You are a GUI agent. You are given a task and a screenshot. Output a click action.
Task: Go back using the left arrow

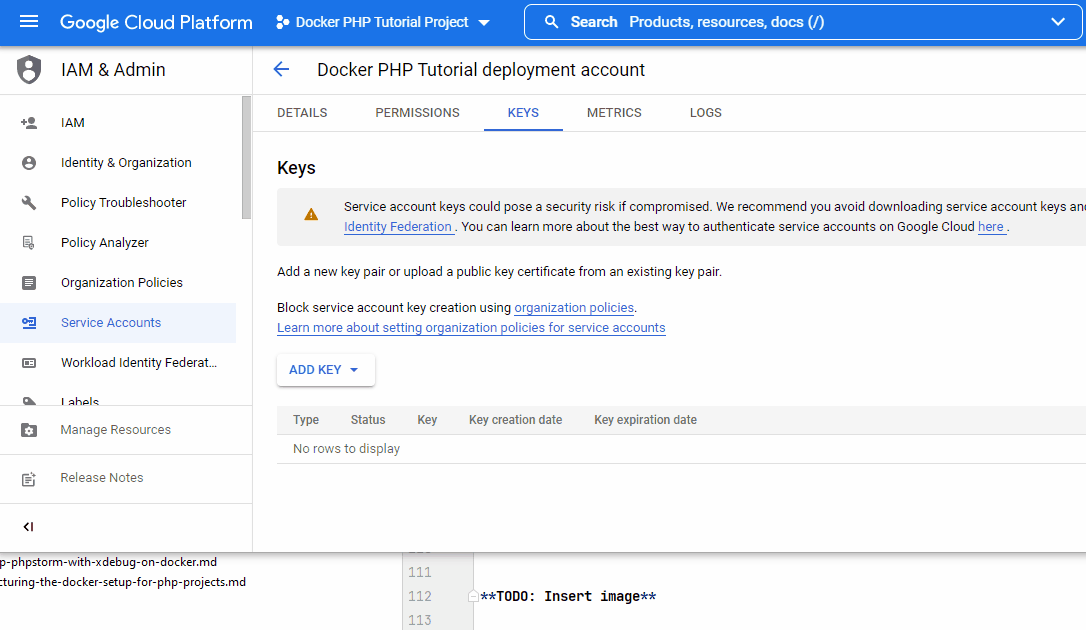(x=281, y=69)
